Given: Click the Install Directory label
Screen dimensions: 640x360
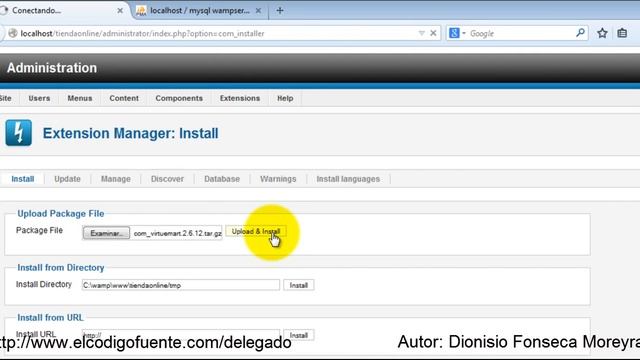Looking at the screenshot, I should pos(44,284).
